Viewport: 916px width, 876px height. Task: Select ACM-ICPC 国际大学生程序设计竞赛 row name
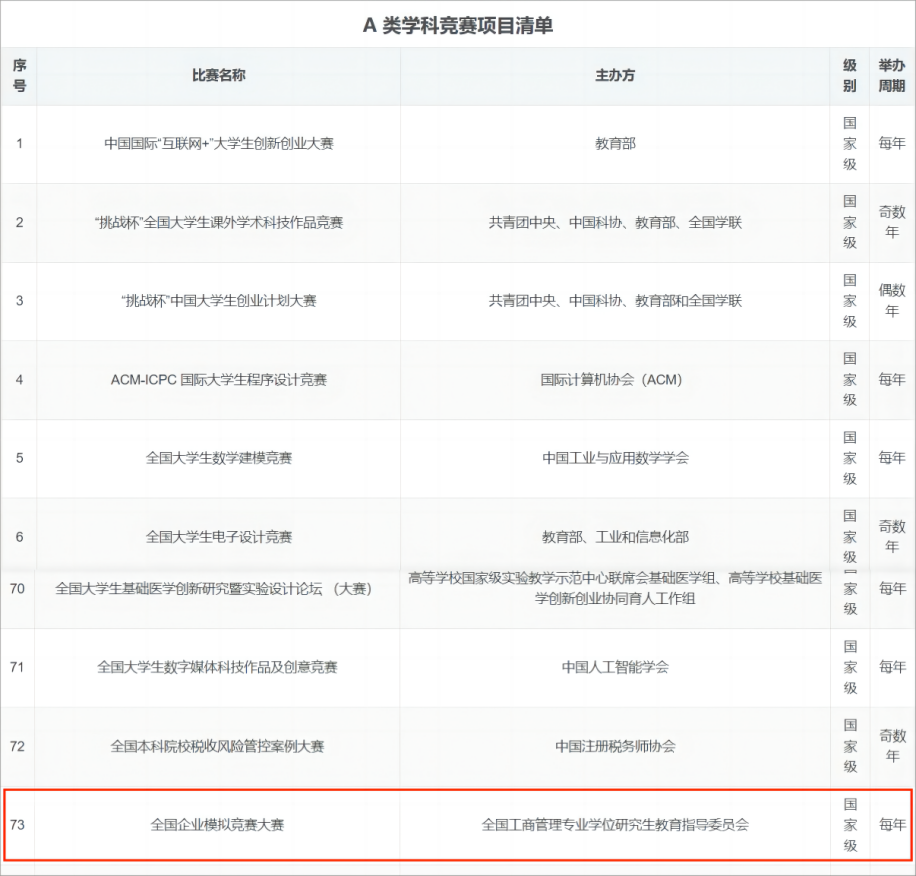click(218, 380)
